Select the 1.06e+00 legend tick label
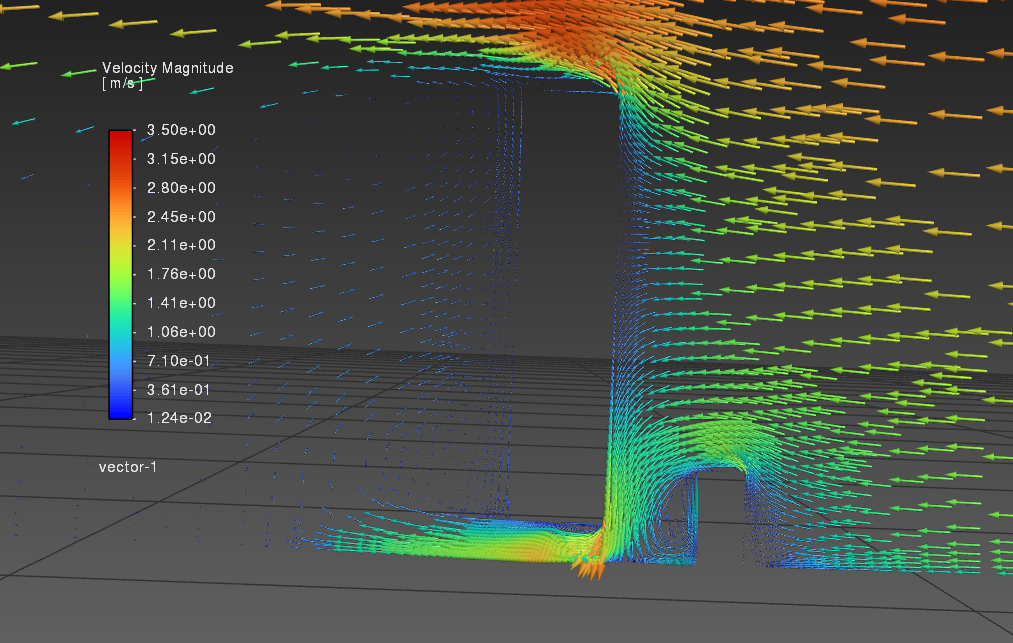Viewport: 1013px width, 643px height. tap(181, 332)
